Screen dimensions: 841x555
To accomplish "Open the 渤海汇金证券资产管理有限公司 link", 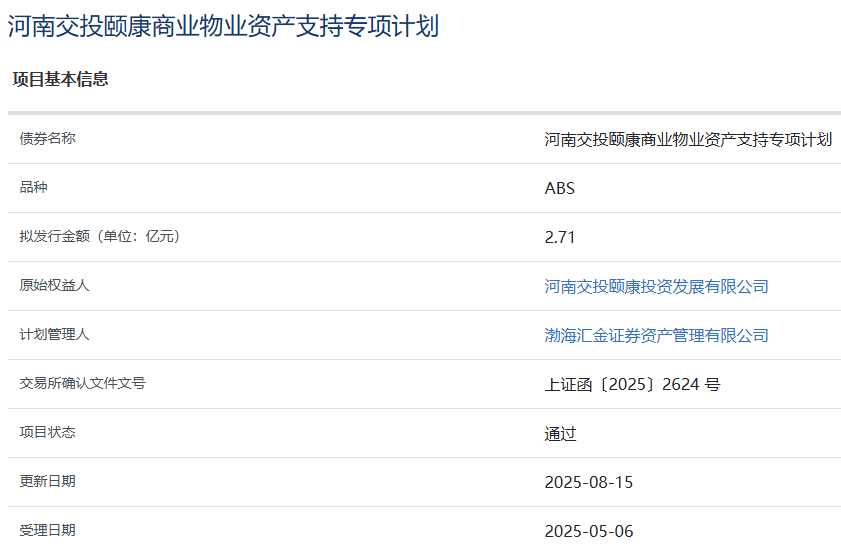I will [x=656, y=336].
